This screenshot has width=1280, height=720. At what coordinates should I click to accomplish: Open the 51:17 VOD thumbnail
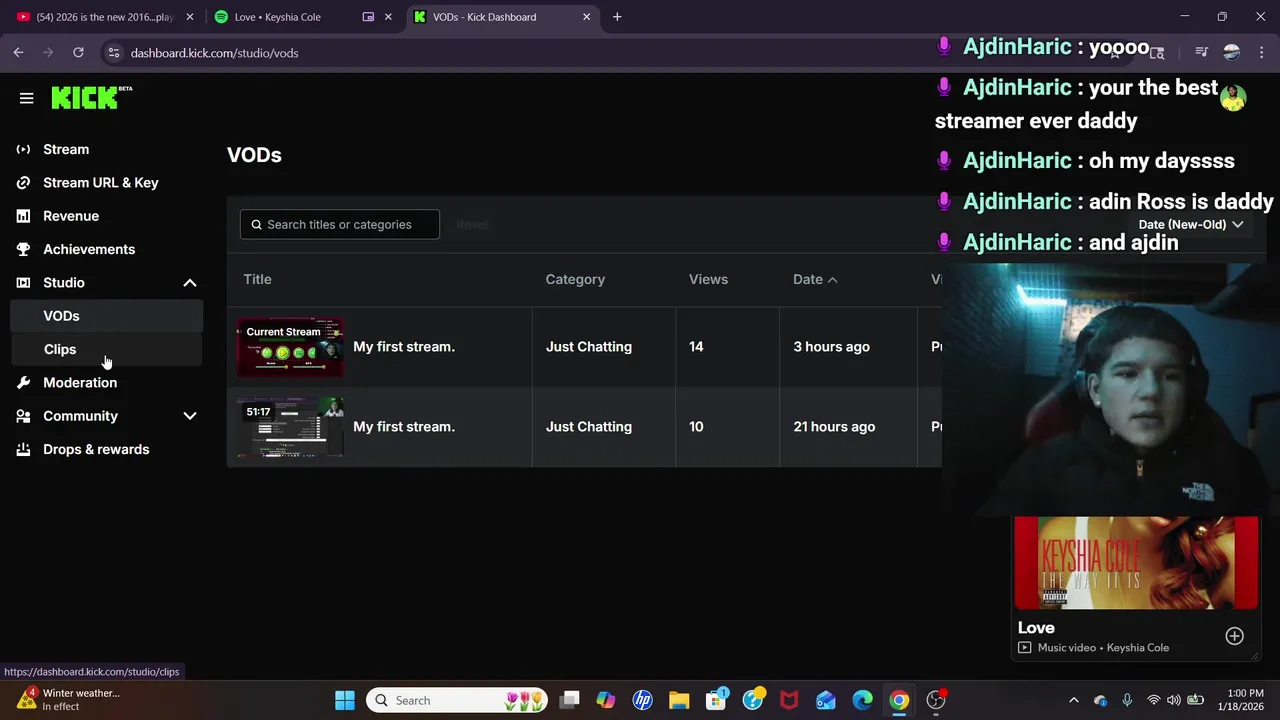(290, 427)
